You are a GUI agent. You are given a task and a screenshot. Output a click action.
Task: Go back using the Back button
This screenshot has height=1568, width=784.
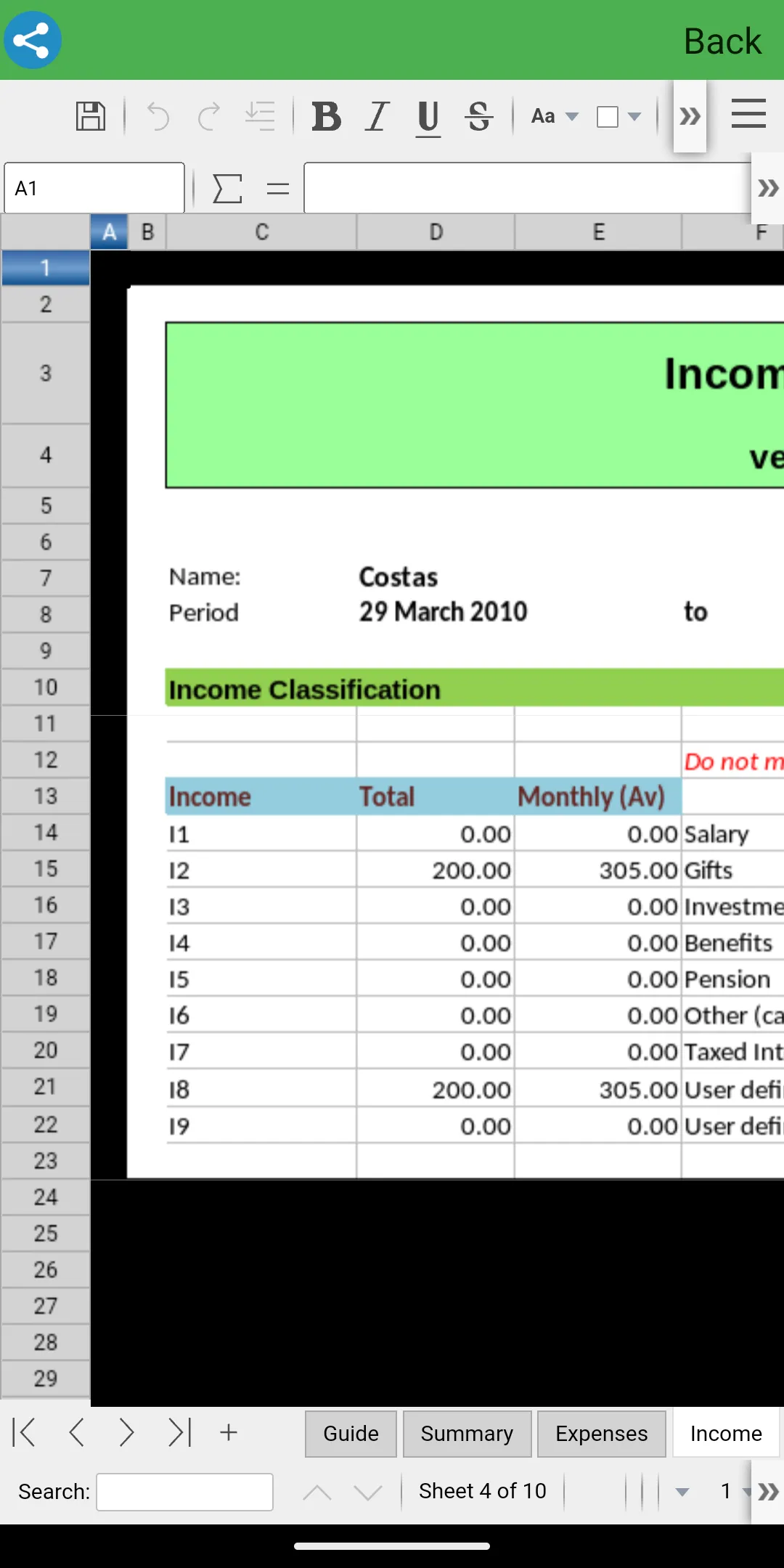722,41
